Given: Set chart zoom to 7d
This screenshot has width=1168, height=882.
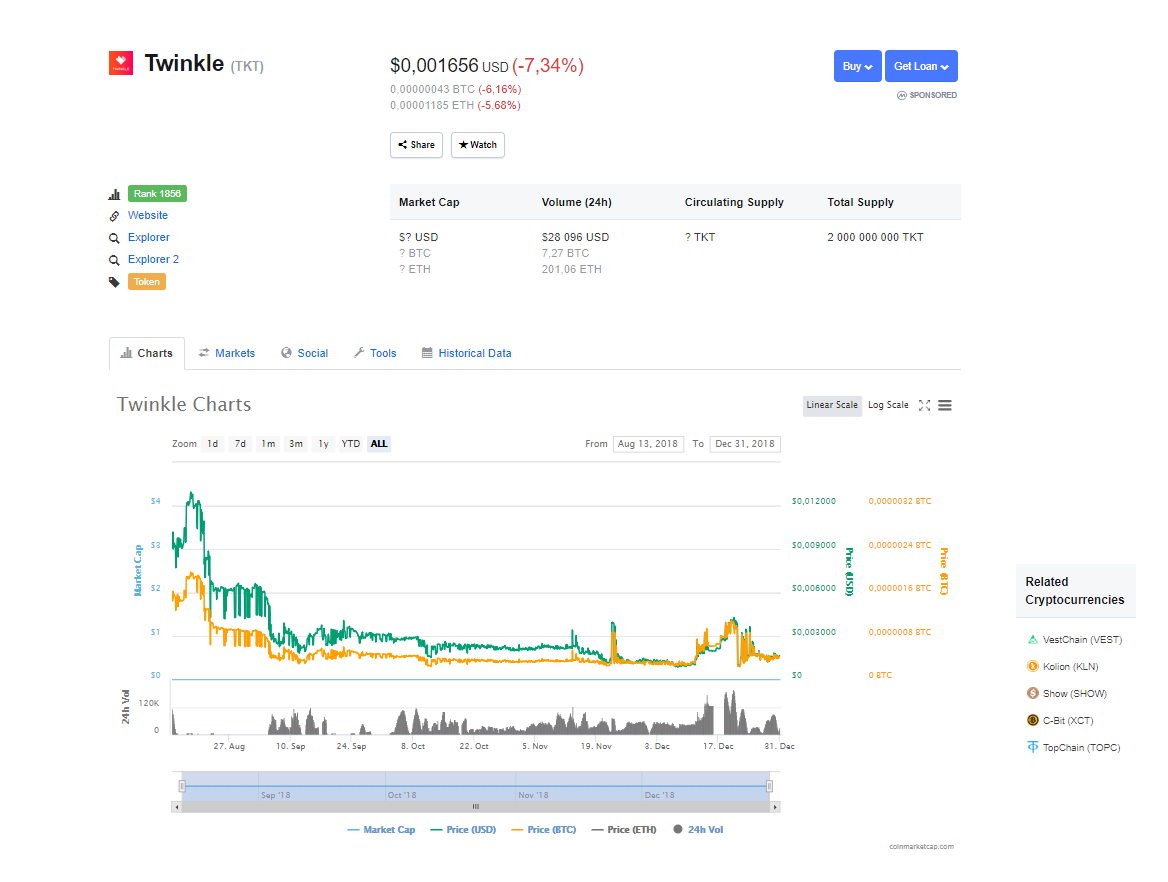Looking at the screenshot, I should [x=240, y=444].
